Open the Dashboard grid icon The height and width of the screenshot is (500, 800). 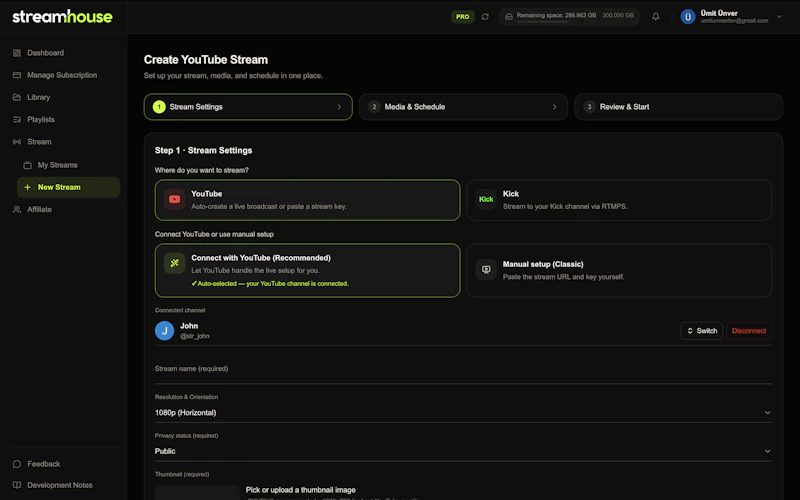(17, 53)
